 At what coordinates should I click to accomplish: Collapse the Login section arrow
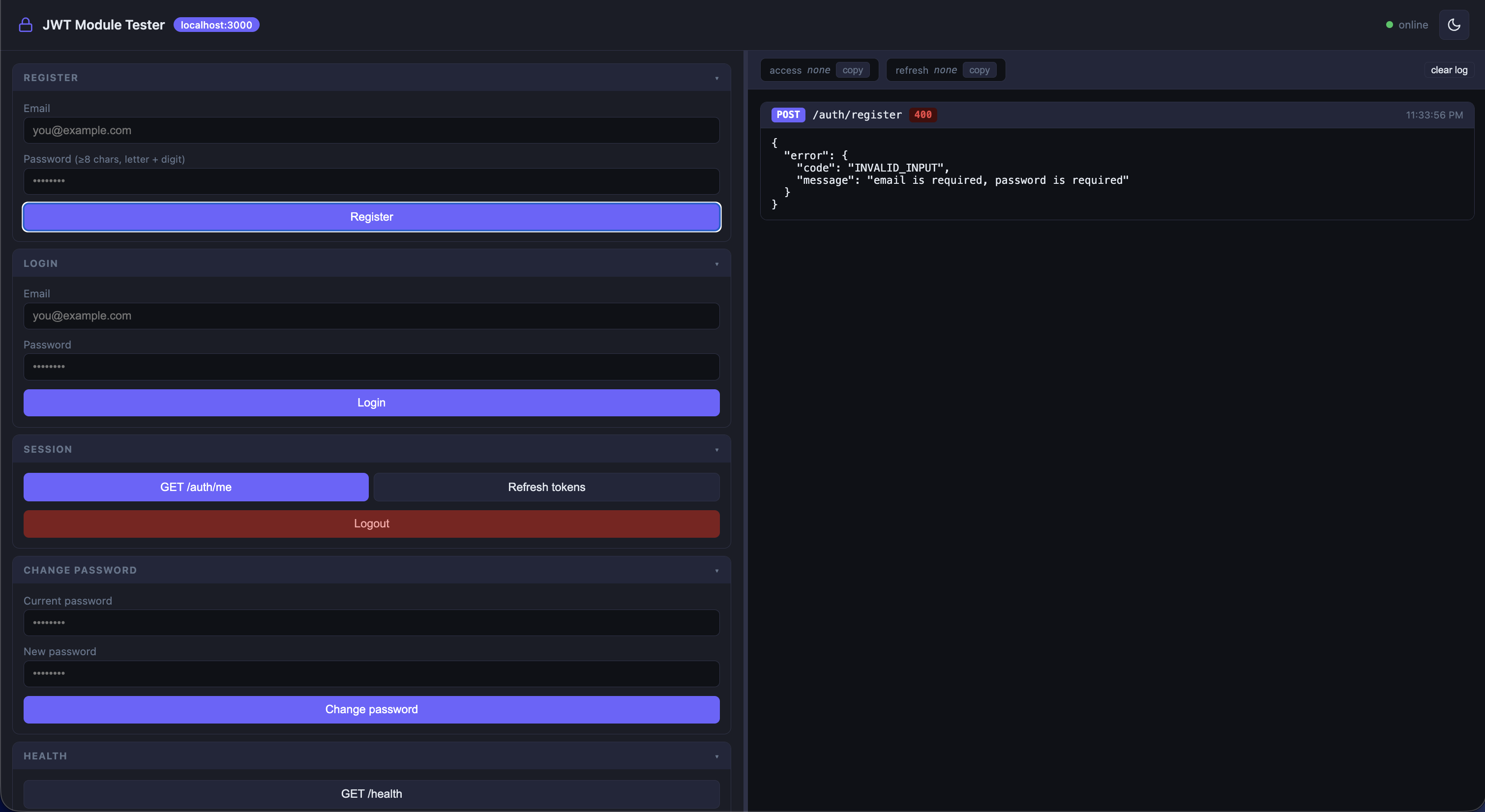[x=716, y=264]
